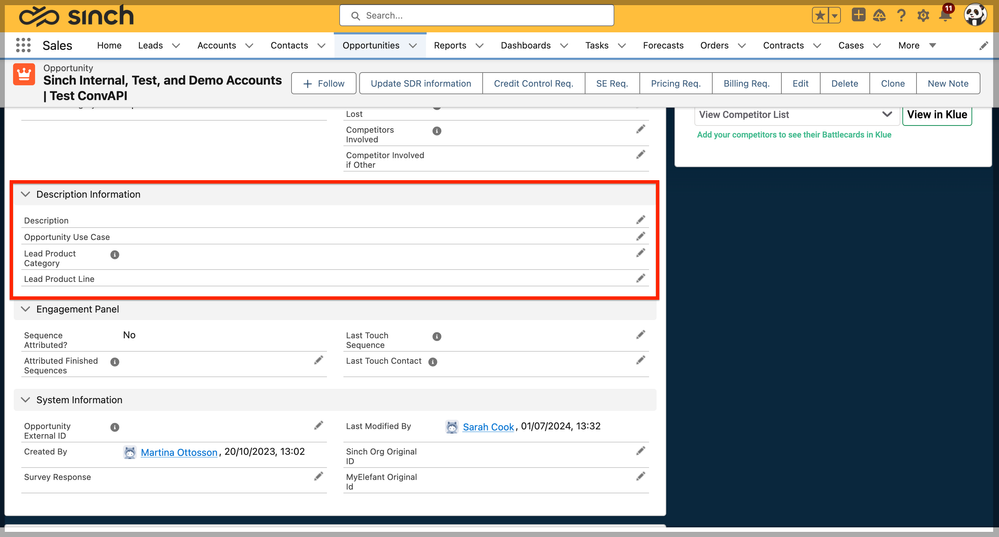
Task: Open the Accounts tab dropdown chevron
Action: pos(249,46)
